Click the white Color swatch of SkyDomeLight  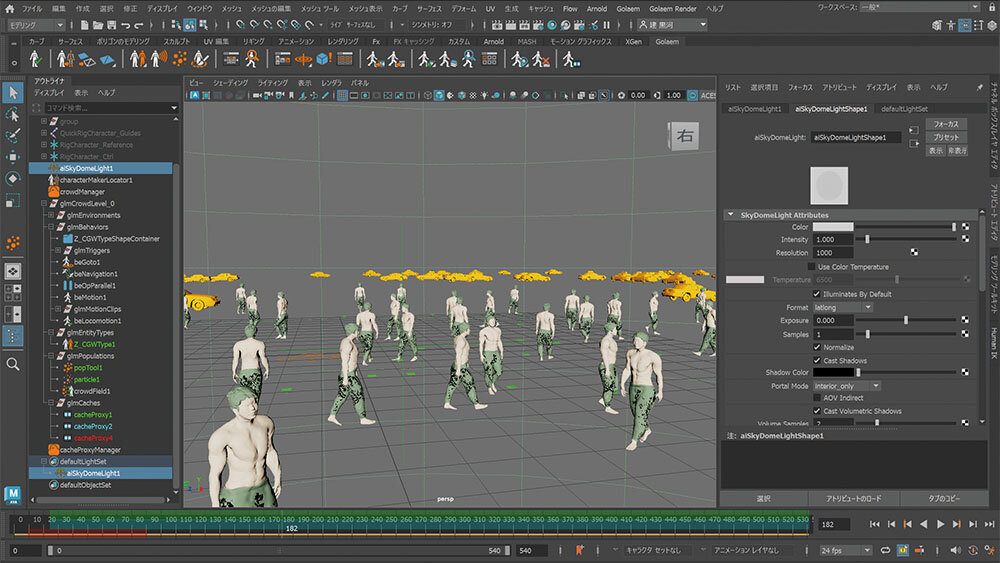click(x=833, y=227)
